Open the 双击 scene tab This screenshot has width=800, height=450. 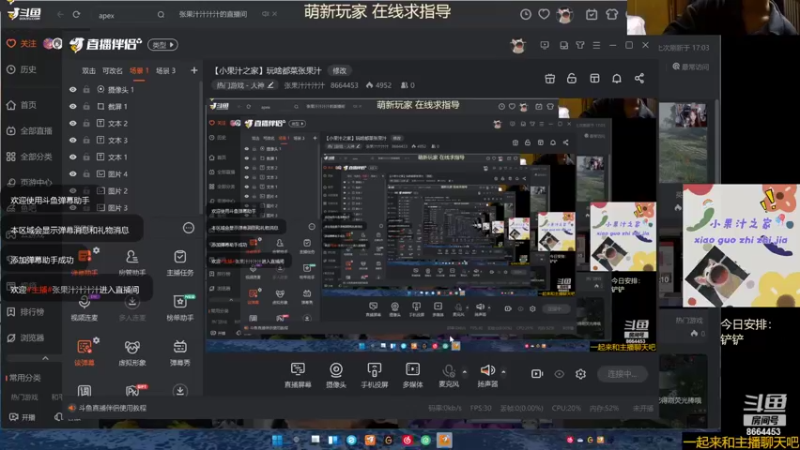coord(88,71)
